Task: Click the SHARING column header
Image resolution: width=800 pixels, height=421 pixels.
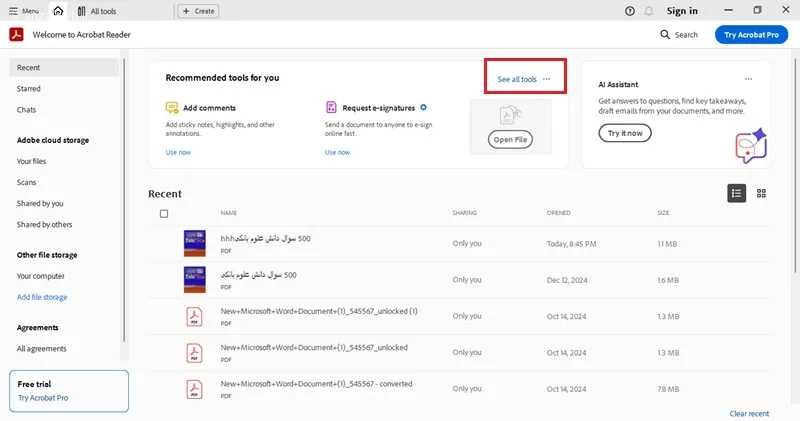Action: click(464, 213)
